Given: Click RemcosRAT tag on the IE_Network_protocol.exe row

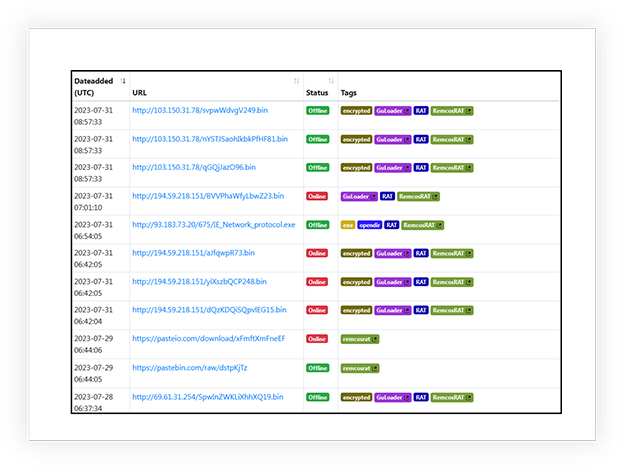Looking at the screenshot, I should coord(423,225).
